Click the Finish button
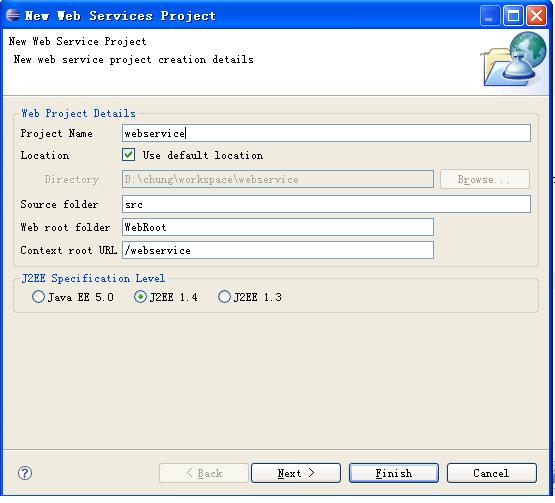Viewport: 555px width, 503px height. 394,473
